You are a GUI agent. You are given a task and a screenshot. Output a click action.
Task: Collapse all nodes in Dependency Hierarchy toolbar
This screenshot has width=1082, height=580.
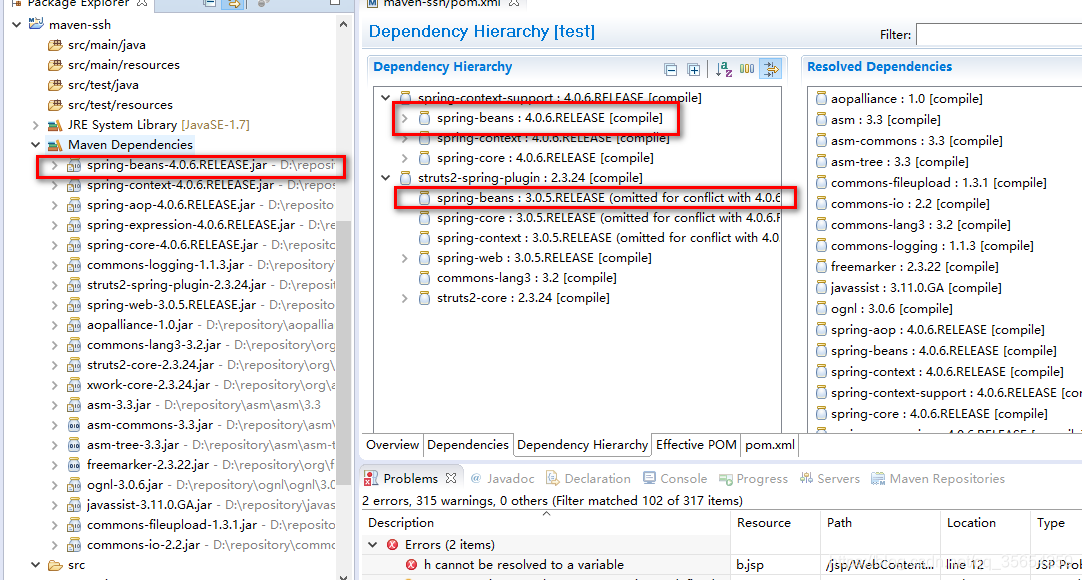[x=670, y=70]
